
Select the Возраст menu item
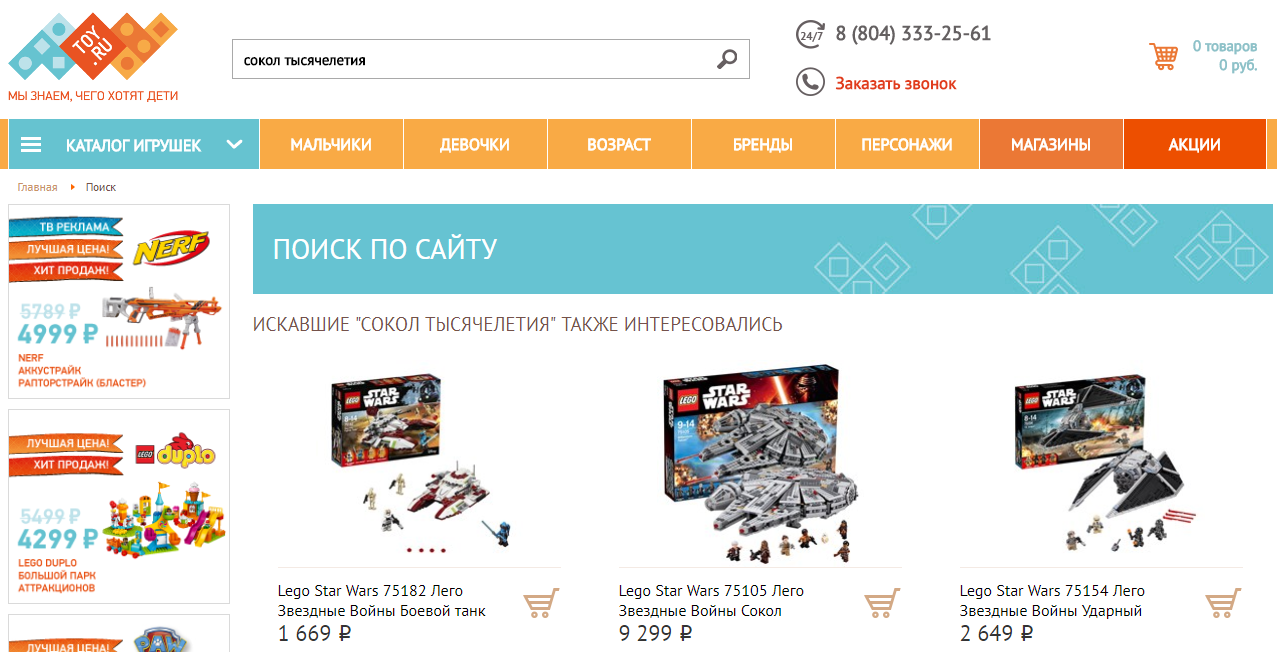point(619,145)
